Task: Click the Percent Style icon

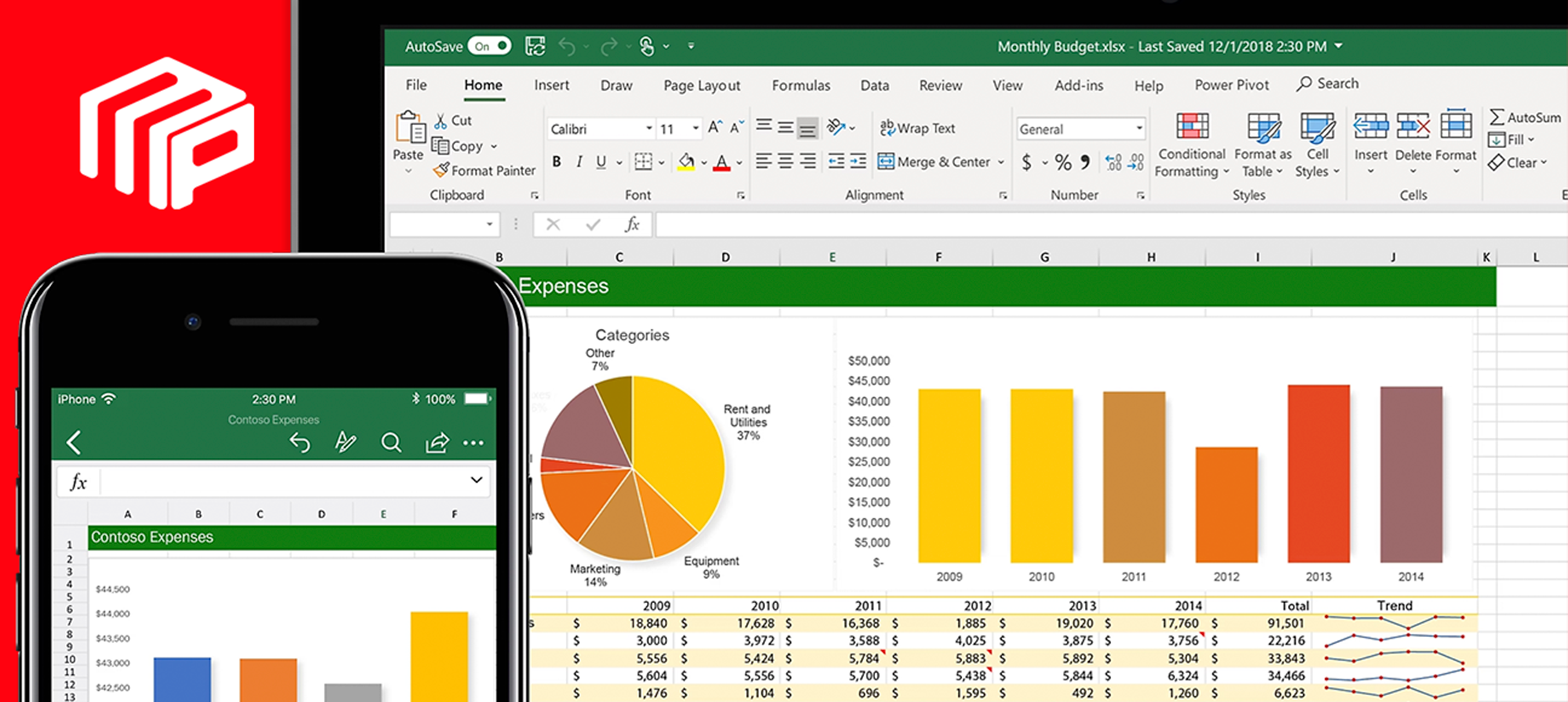Action: click(1063, 162)
